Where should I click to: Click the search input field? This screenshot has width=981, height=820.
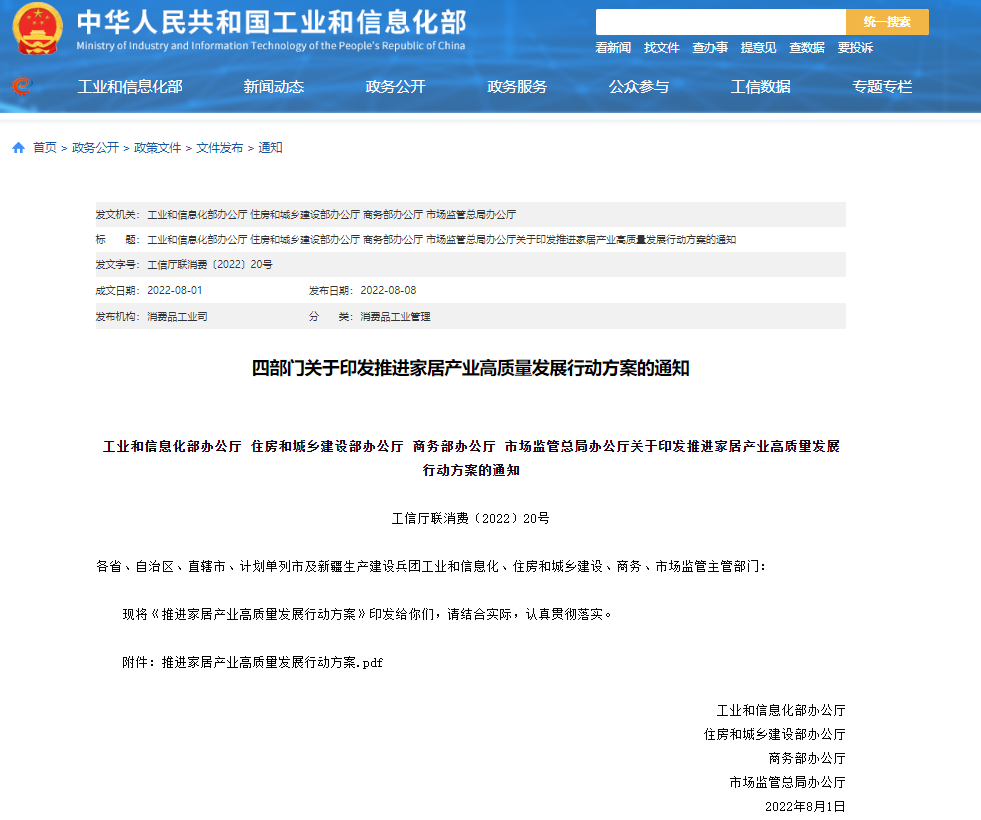(x=720, y=21)
